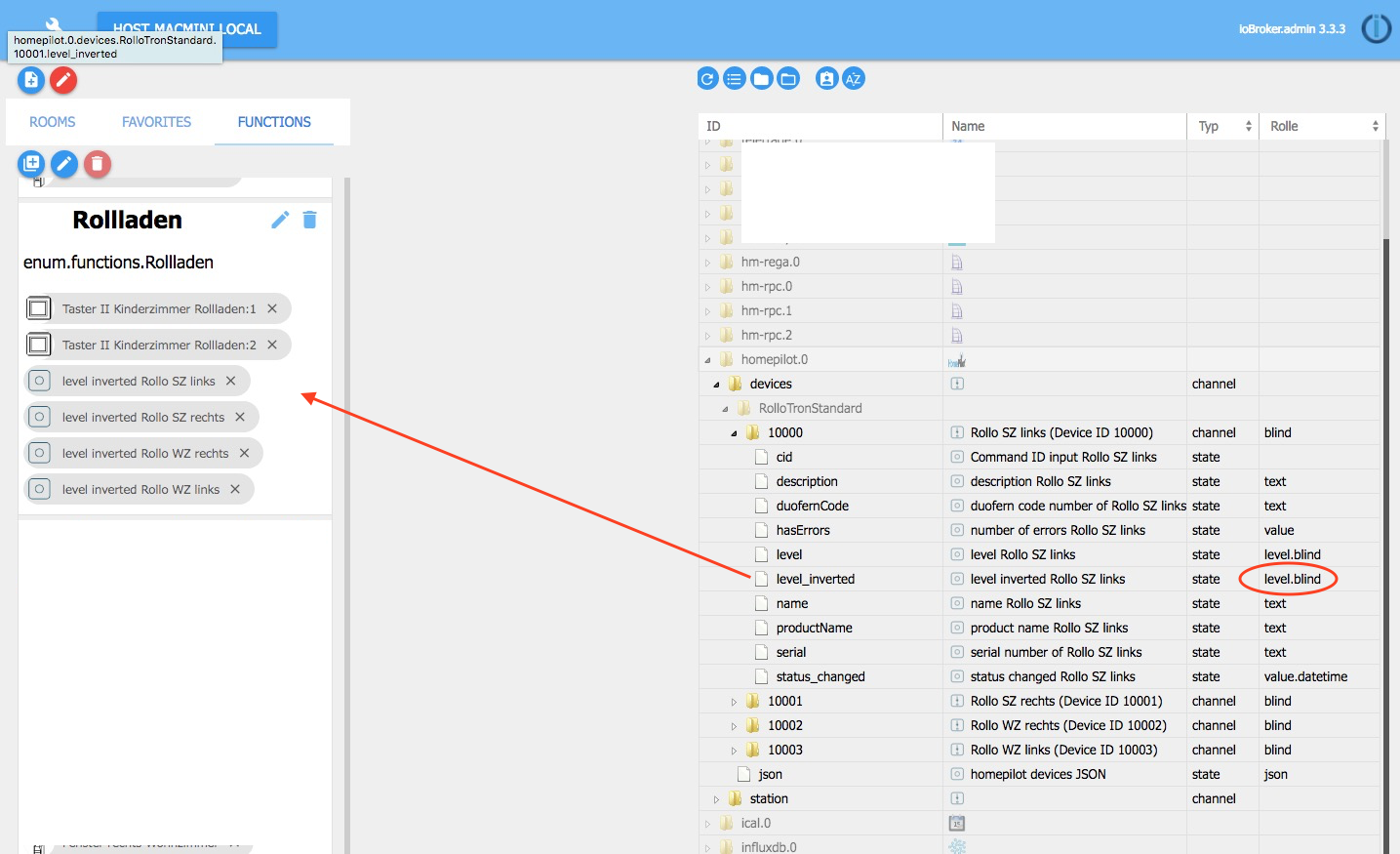Remove Taster II Kinderzimmer Rollladen:1 chip
1400x854 pixels.
coord(272,308)
